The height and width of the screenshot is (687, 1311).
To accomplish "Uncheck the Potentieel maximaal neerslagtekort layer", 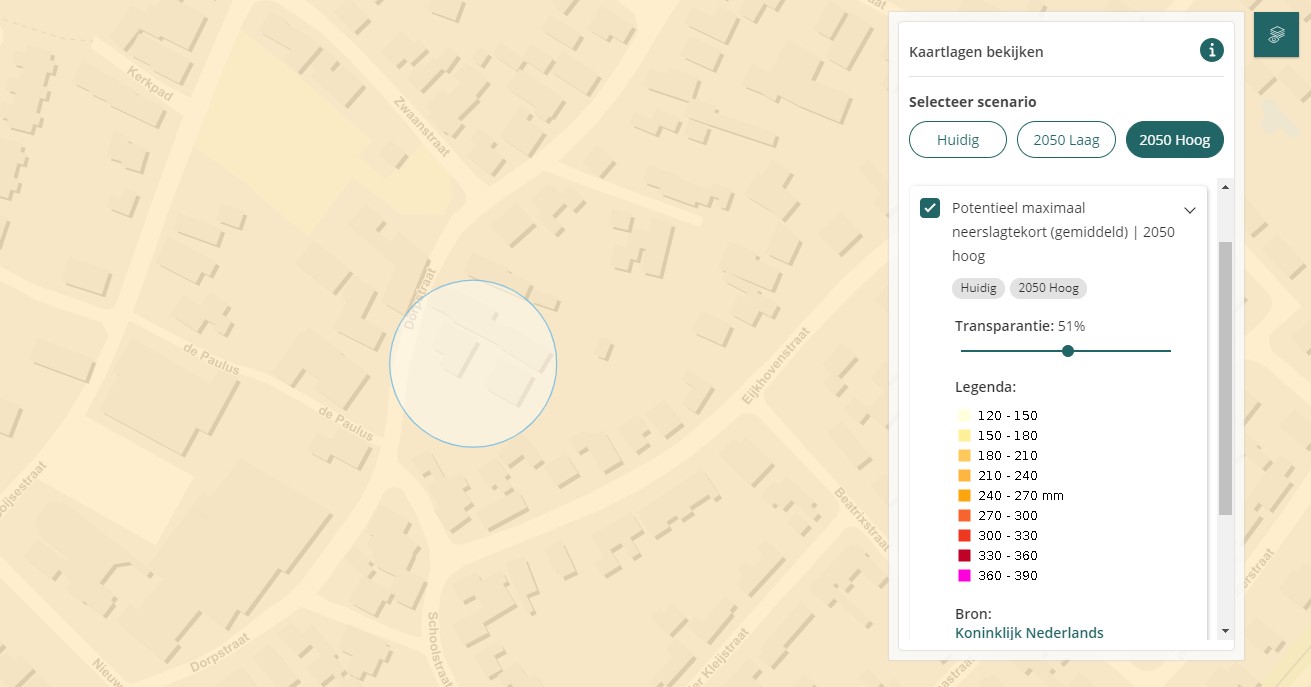I will [930, 208].
